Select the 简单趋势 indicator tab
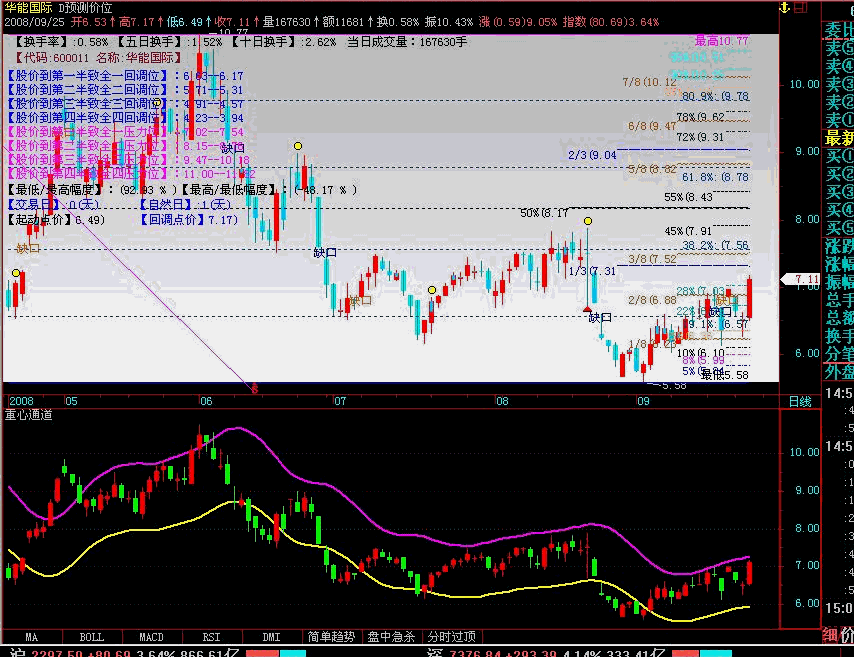This screenshot has height=657, width=854. coord(331,637)
